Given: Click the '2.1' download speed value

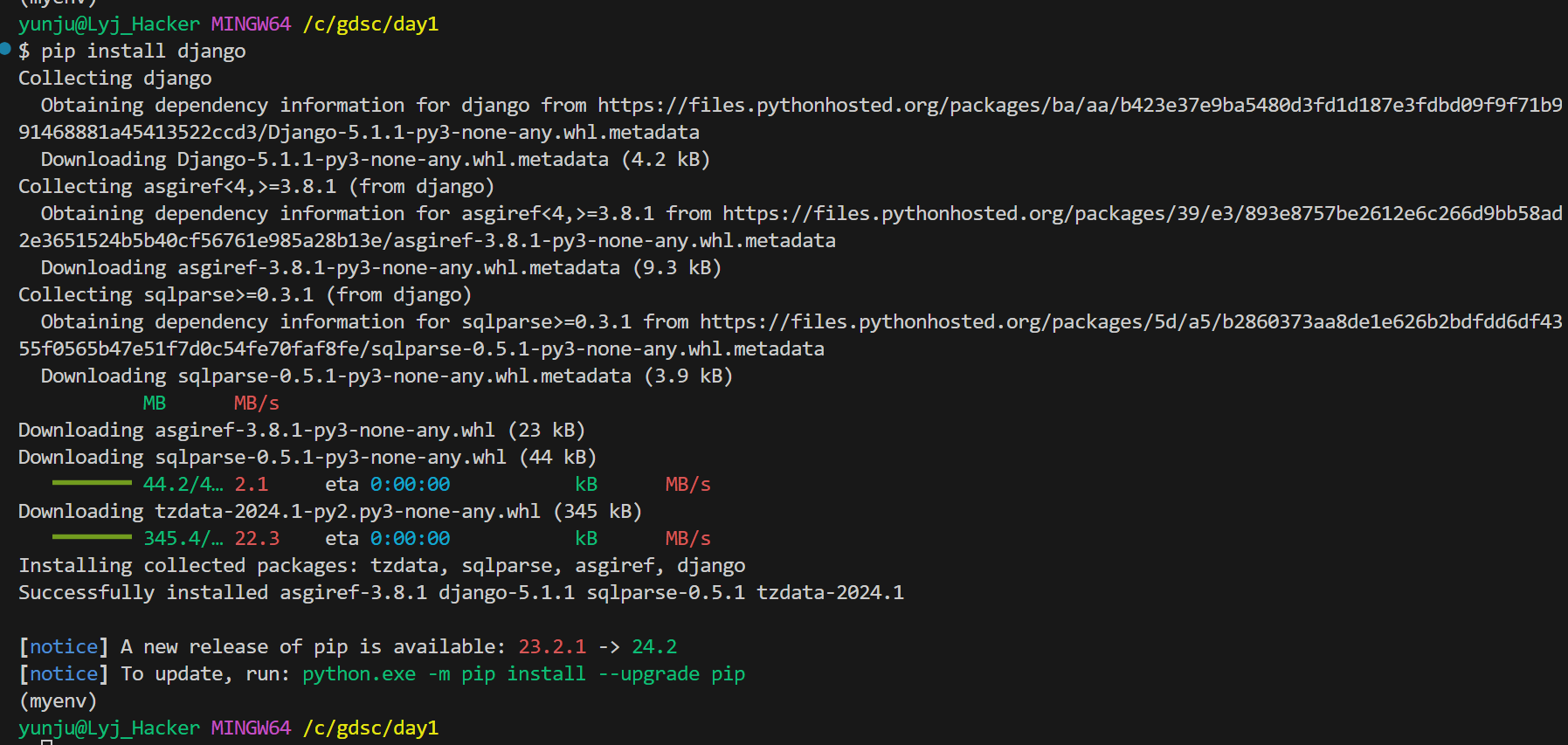Looking at the screenshot, I should [252, 485].
